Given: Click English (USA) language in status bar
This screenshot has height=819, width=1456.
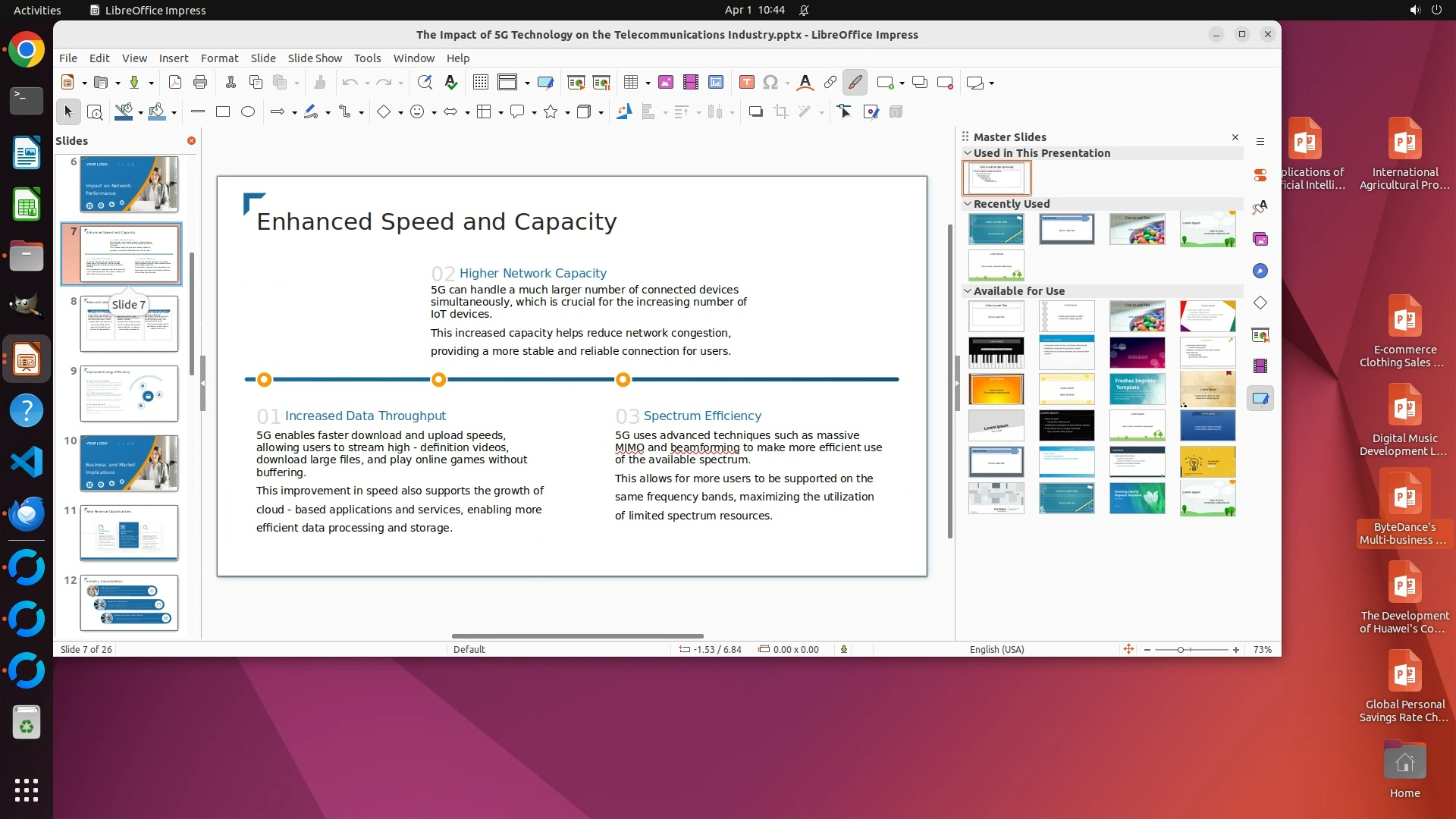Looking at the screenshot, I should [996, 650].
